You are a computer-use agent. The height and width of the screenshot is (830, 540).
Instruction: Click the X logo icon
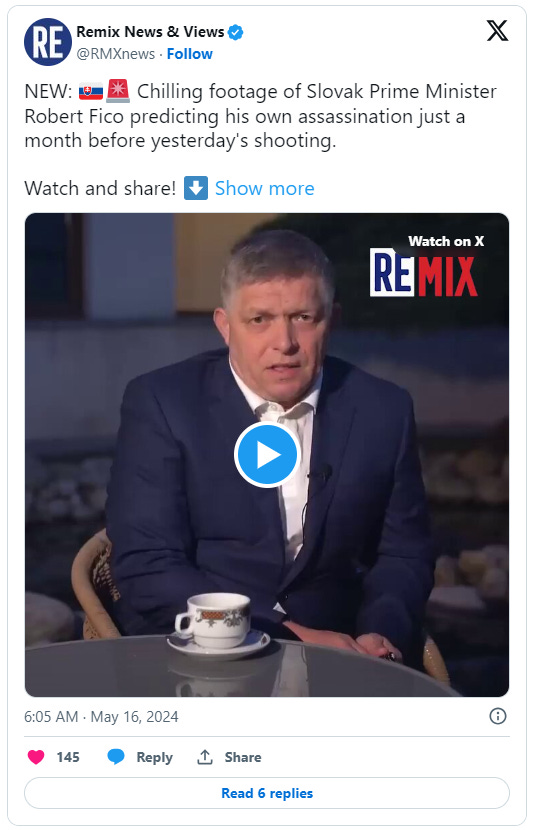point(497,31)
